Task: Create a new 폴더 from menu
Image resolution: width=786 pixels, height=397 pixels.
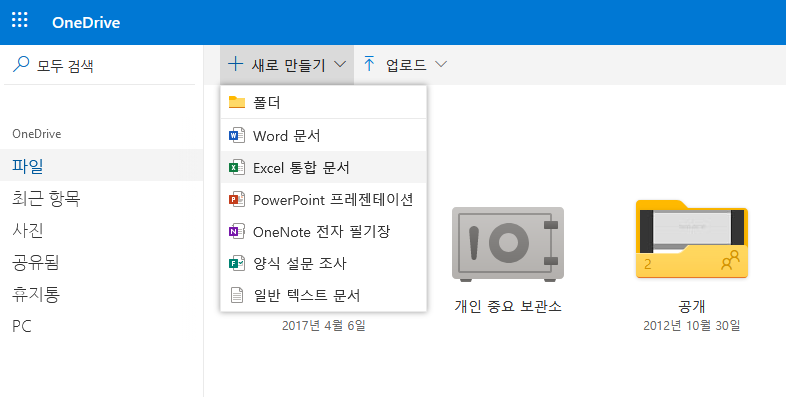Action: pyautogui.click(x=323, y=103)
